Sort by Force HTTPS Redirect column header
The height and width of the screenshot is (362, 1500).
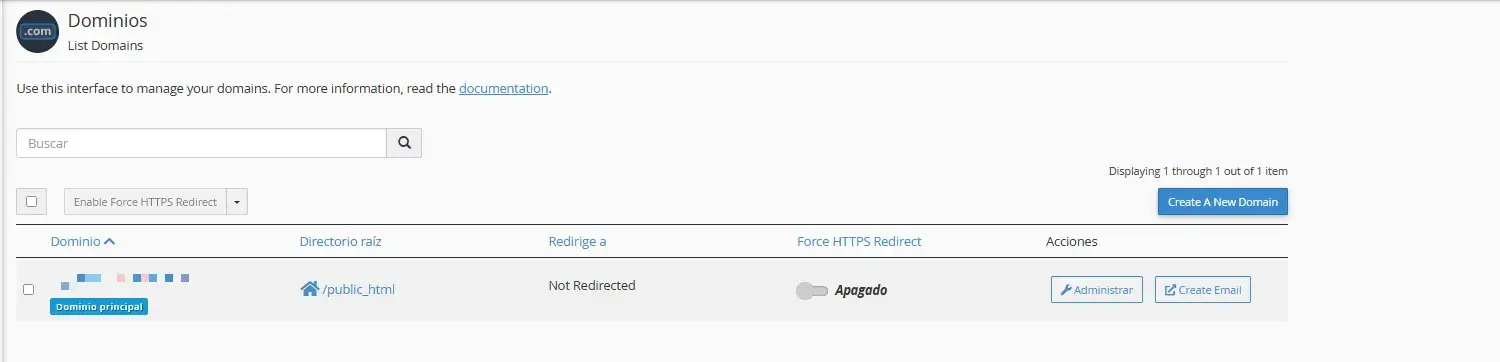pyautogui.click(x=859, y=241)
